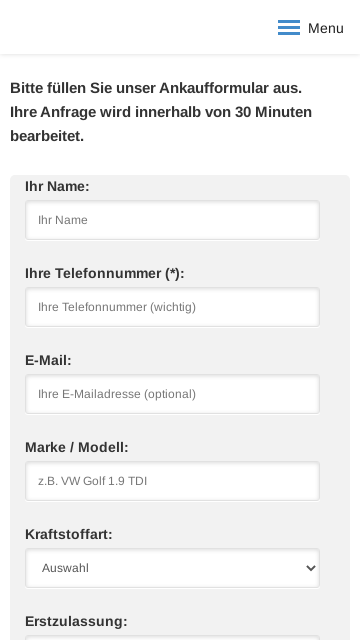Click the 'Bitte füllen Sie unser Ankaufformular aus' heading
This screenshot has height=640, width=360.
tap(156, 88)
